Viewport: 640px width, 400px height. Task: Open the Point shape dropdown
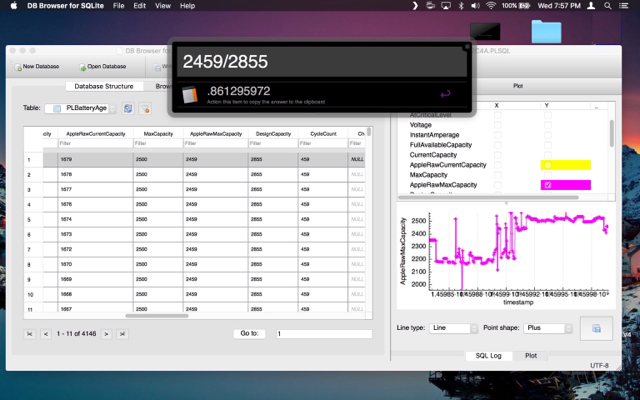[x=547, y=328]
